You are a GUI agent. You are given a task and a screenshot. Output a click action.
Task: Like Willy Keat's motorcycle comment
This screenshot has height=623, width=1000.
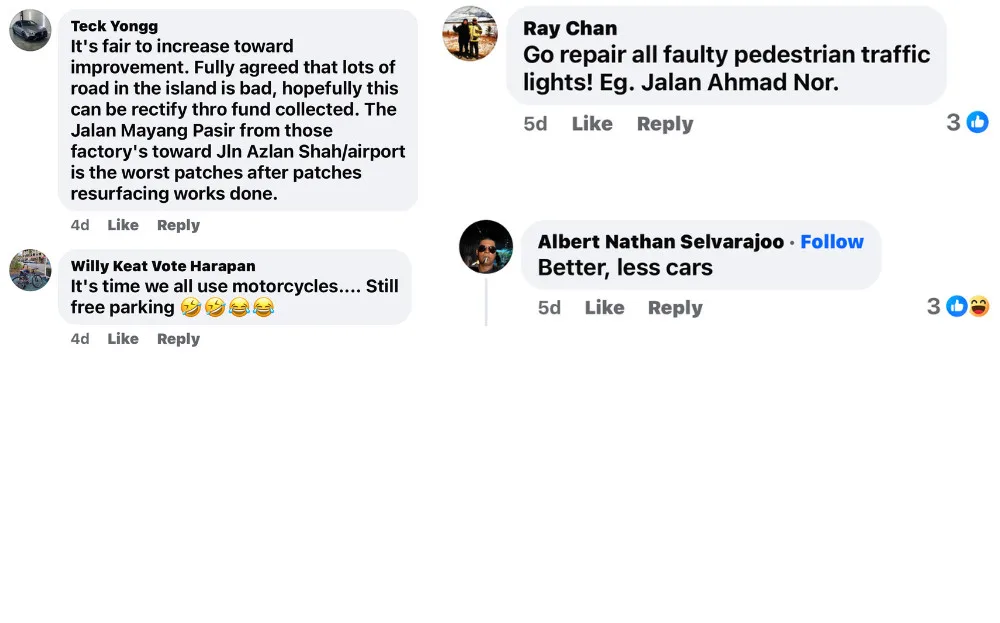pos(123,339)
